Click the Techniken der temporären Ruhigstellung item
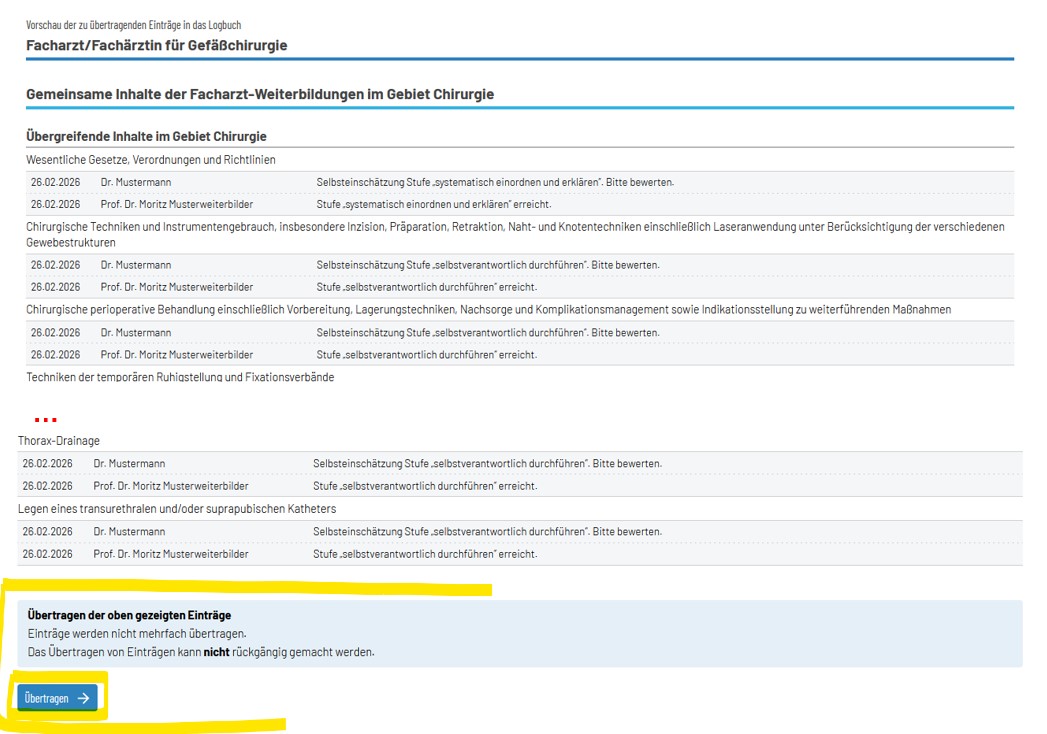Viewport: 1047px width, 734px height. click(x=180, y=377)
